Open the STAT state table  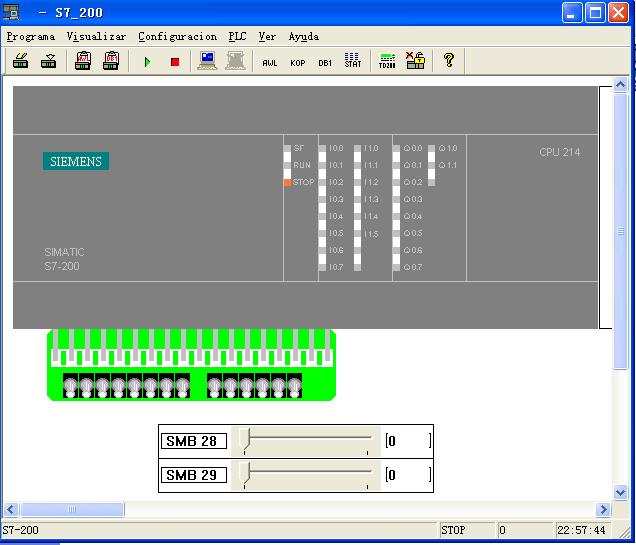pyautogui.click(x=352, y=60)
